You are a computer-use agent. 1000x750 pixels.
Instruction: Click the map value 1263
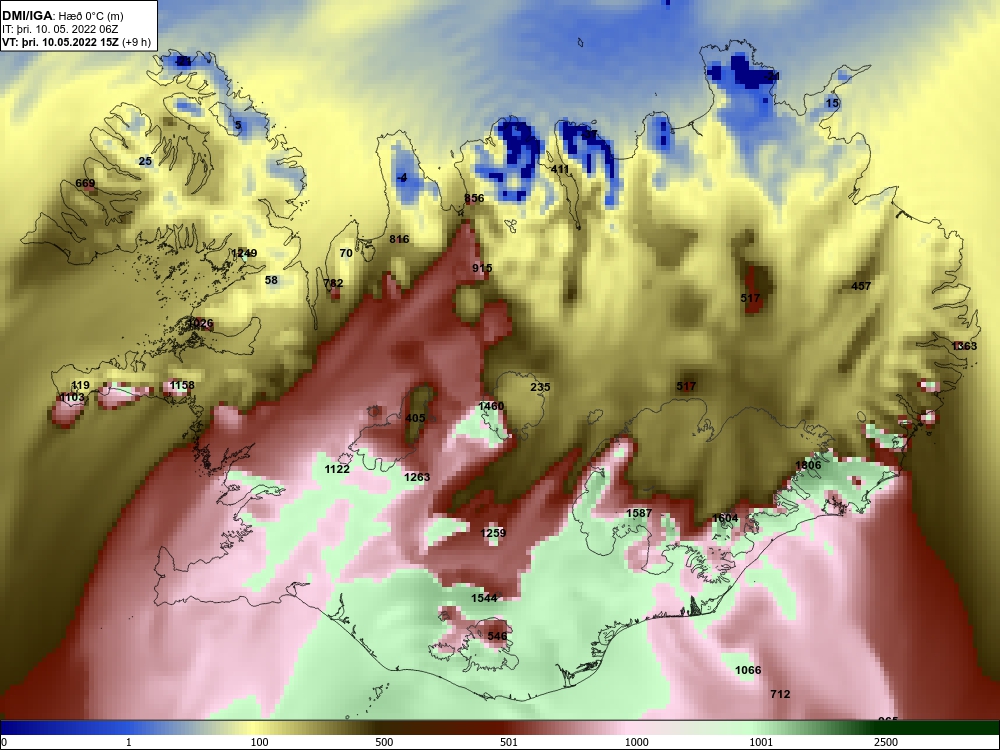point(417,477)
